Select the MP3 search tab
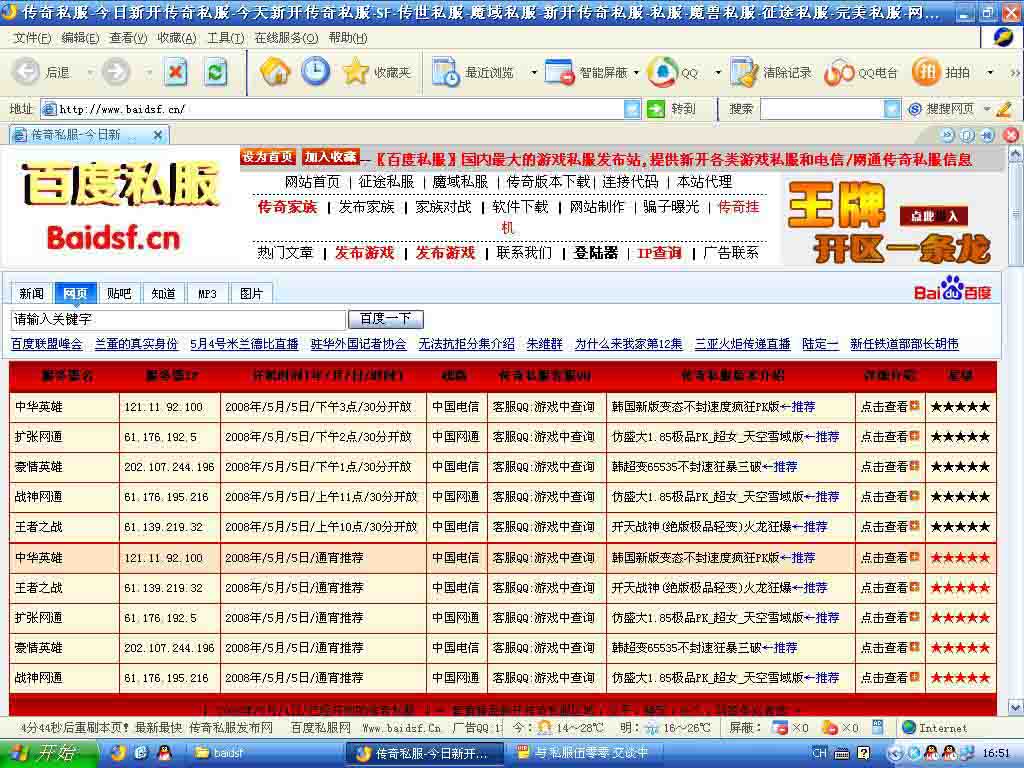 point(207,293)
